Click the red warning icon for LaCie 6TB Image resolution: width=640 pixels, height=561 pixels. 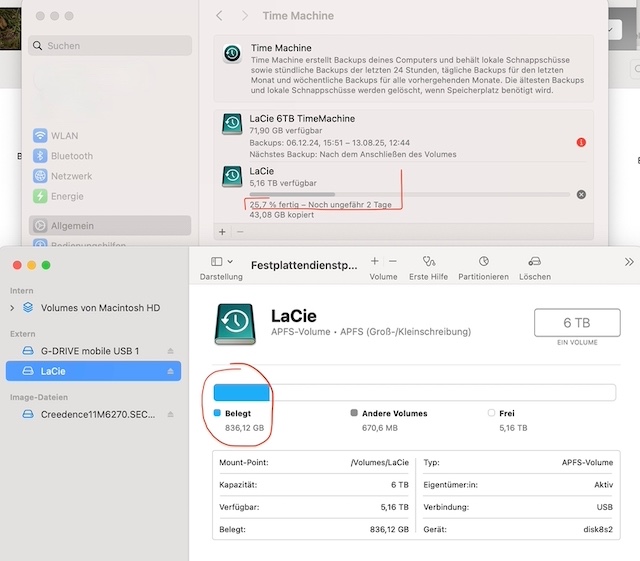pos(581,142)
